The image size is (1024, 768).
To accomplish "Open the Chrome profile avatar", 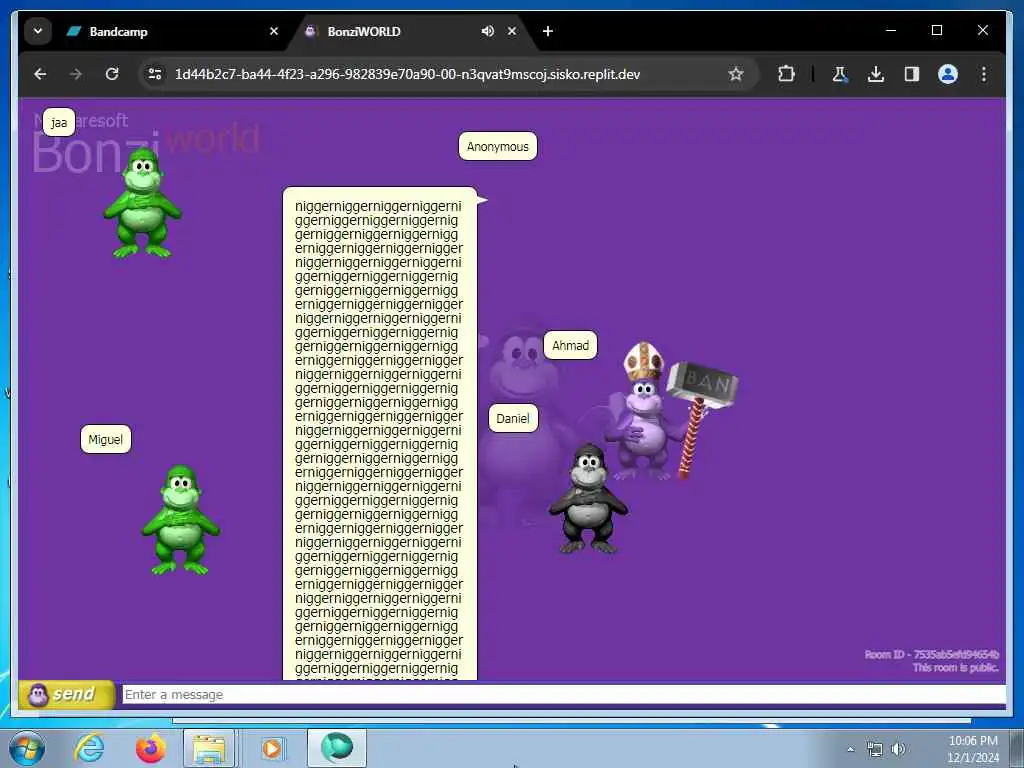I will click(948, 74).
